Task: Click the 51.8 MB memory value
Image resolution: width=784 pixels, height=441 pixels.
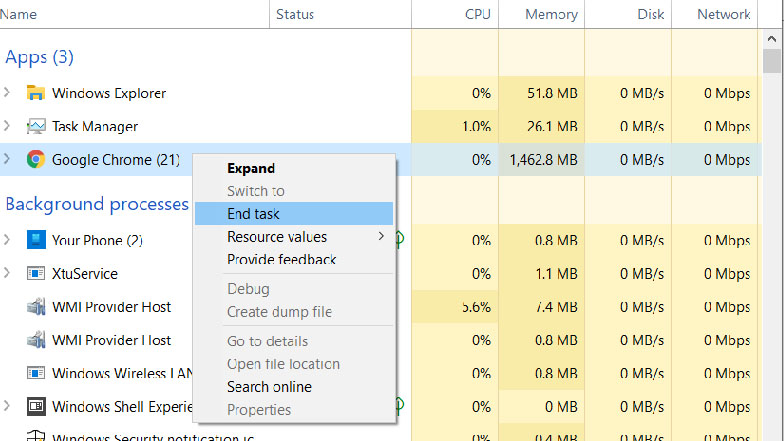Action: click(x=552, y=94)
